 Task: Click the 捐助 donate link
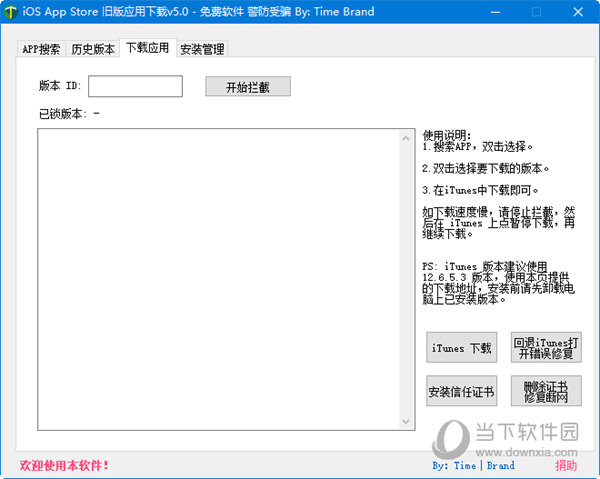[x=566, y=466]
